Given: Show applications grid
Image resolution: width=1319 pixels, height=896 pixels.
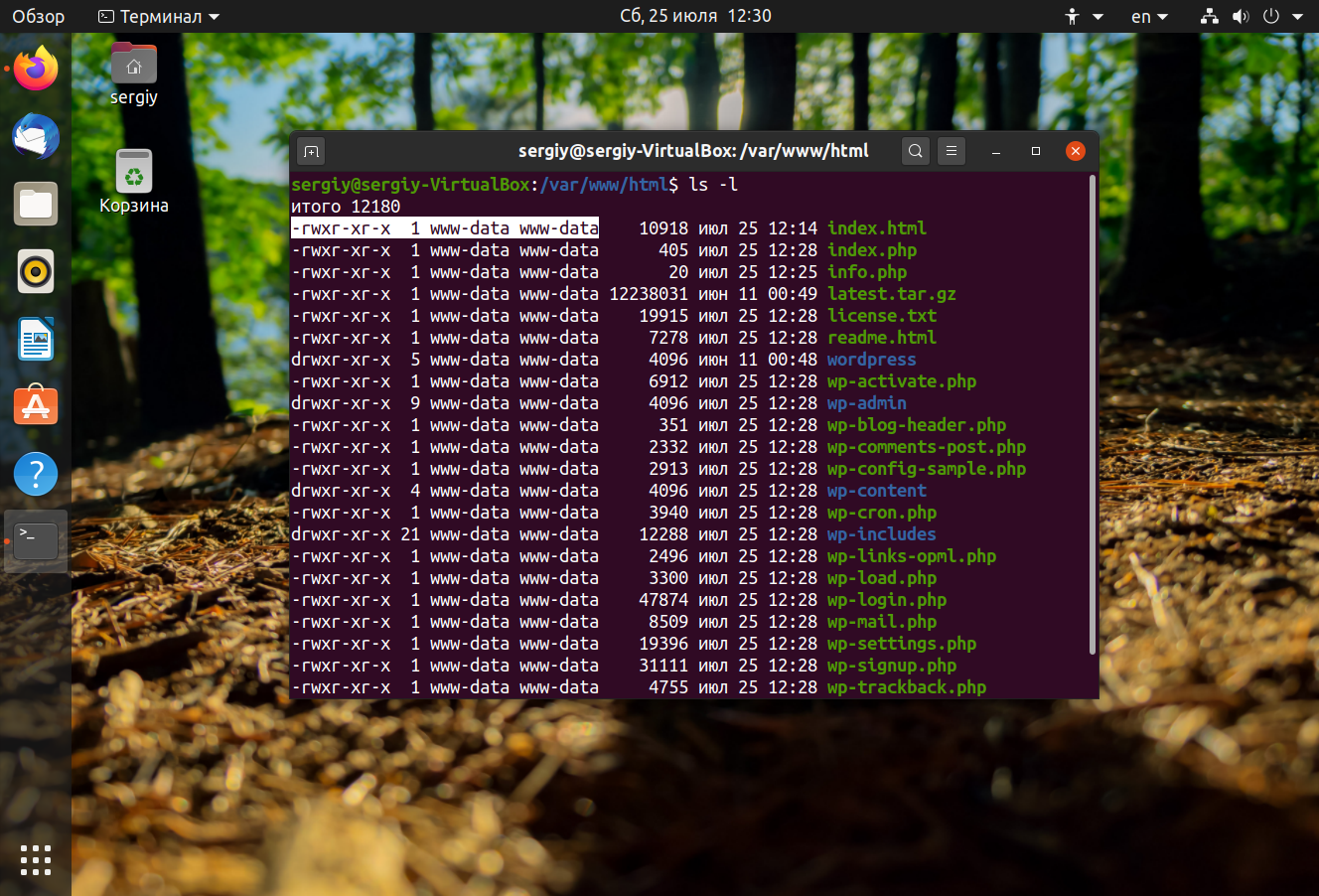Looking at the screenshot, I should coord(36,860).
